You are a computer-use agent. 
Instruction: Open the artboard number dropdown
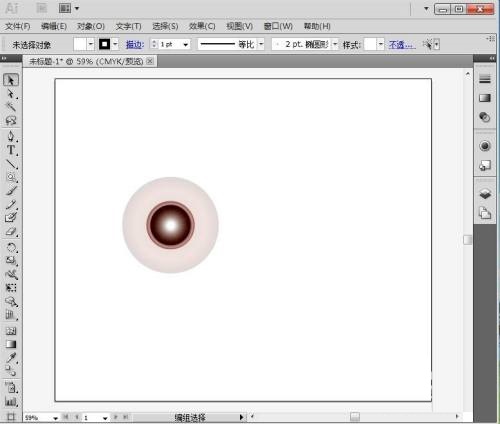click(105, 418)
